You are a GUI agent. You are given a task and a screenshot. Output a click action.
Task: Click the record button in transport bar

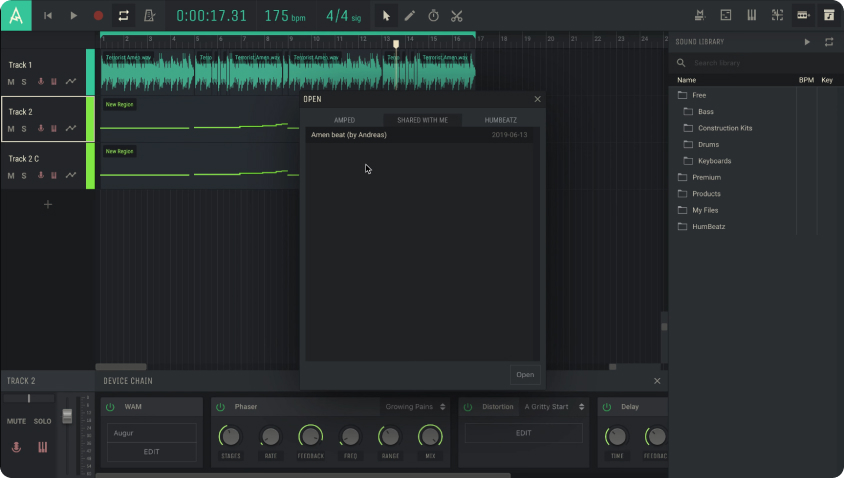click(x=98, y=16)
